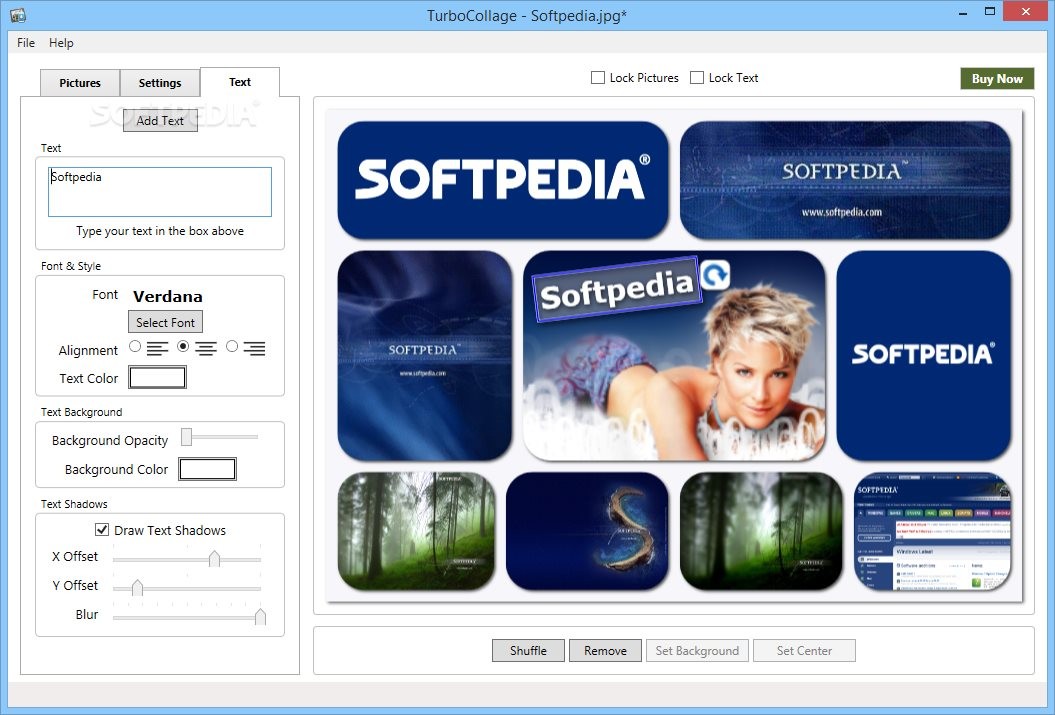Switch to the Settings tab
Screen dimensions: 1055x715
coord(160,83)
